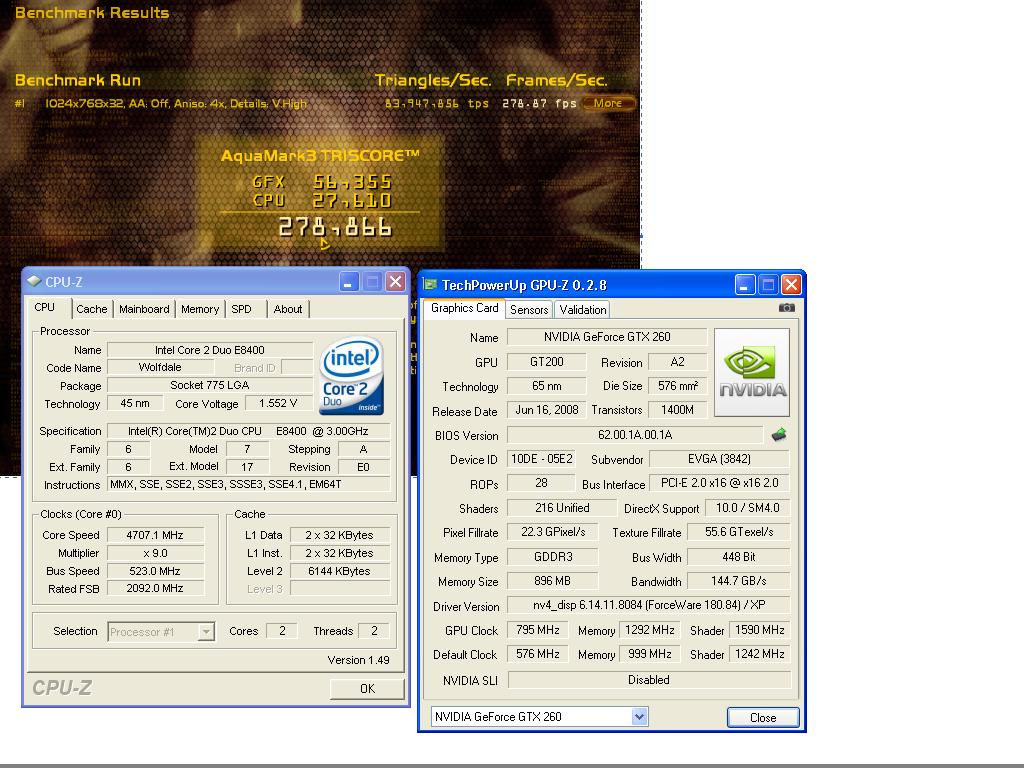
Task: Switch to the Mainboard tab
Action: 144,309
